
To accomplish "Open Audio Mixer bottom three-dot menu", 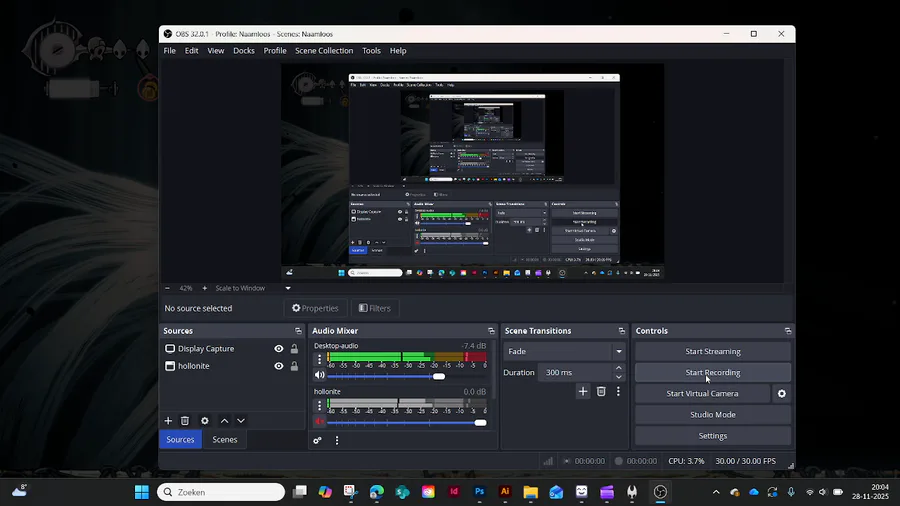I will point(337,441).
